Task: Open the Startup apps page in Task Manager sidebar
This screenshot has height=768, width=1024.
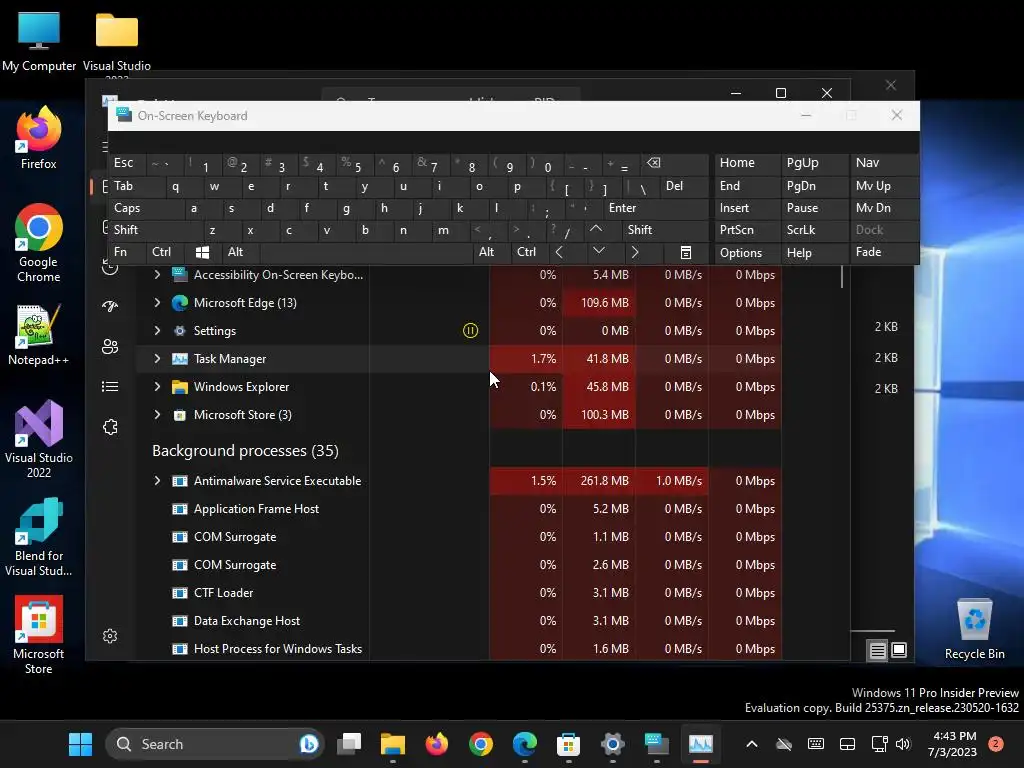Action: click(x=110, y=306)
